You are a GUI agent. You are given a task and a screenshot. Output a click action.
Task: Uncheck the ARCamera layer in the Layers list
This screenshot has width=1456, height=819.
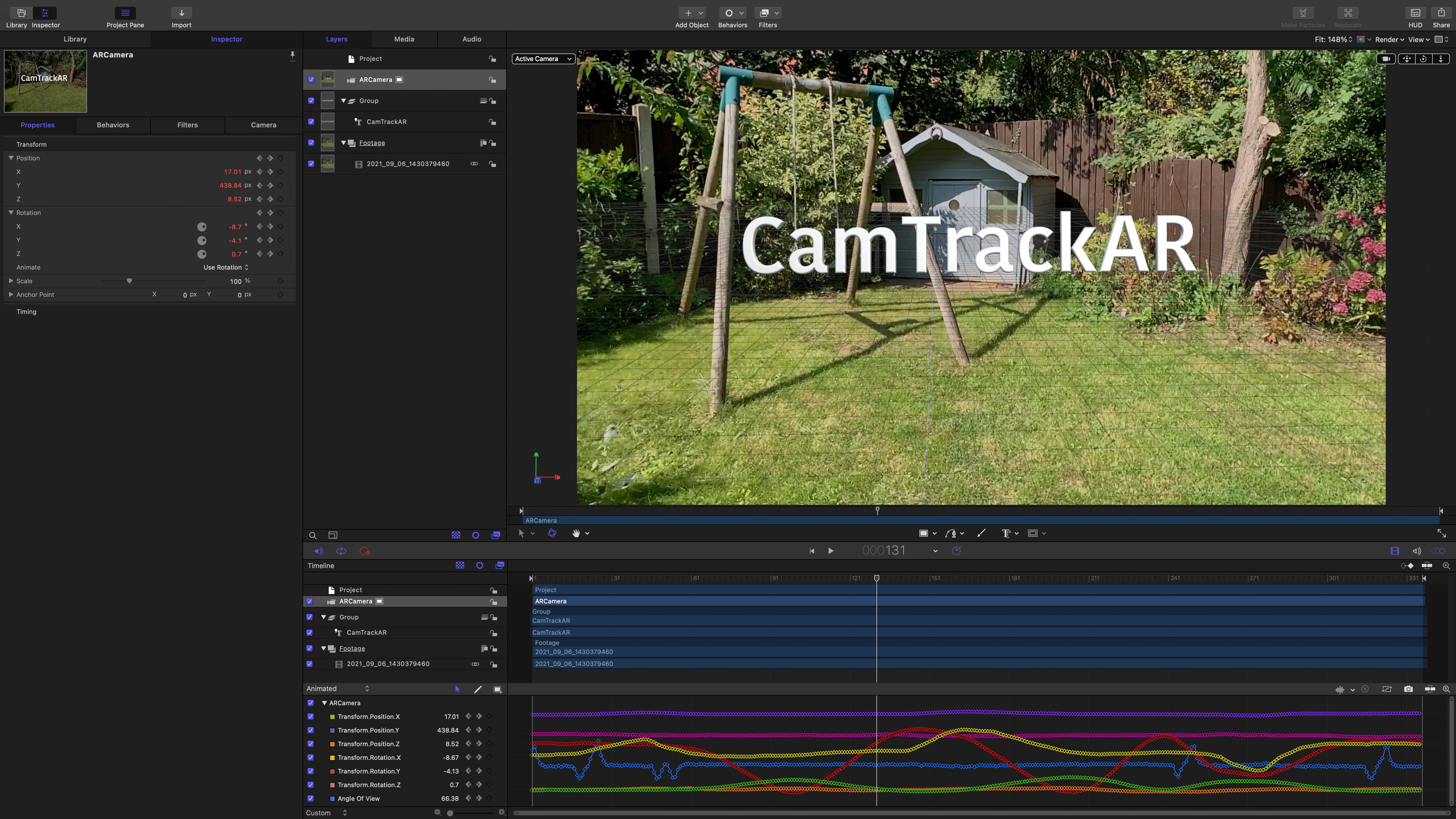click(311, 80)
